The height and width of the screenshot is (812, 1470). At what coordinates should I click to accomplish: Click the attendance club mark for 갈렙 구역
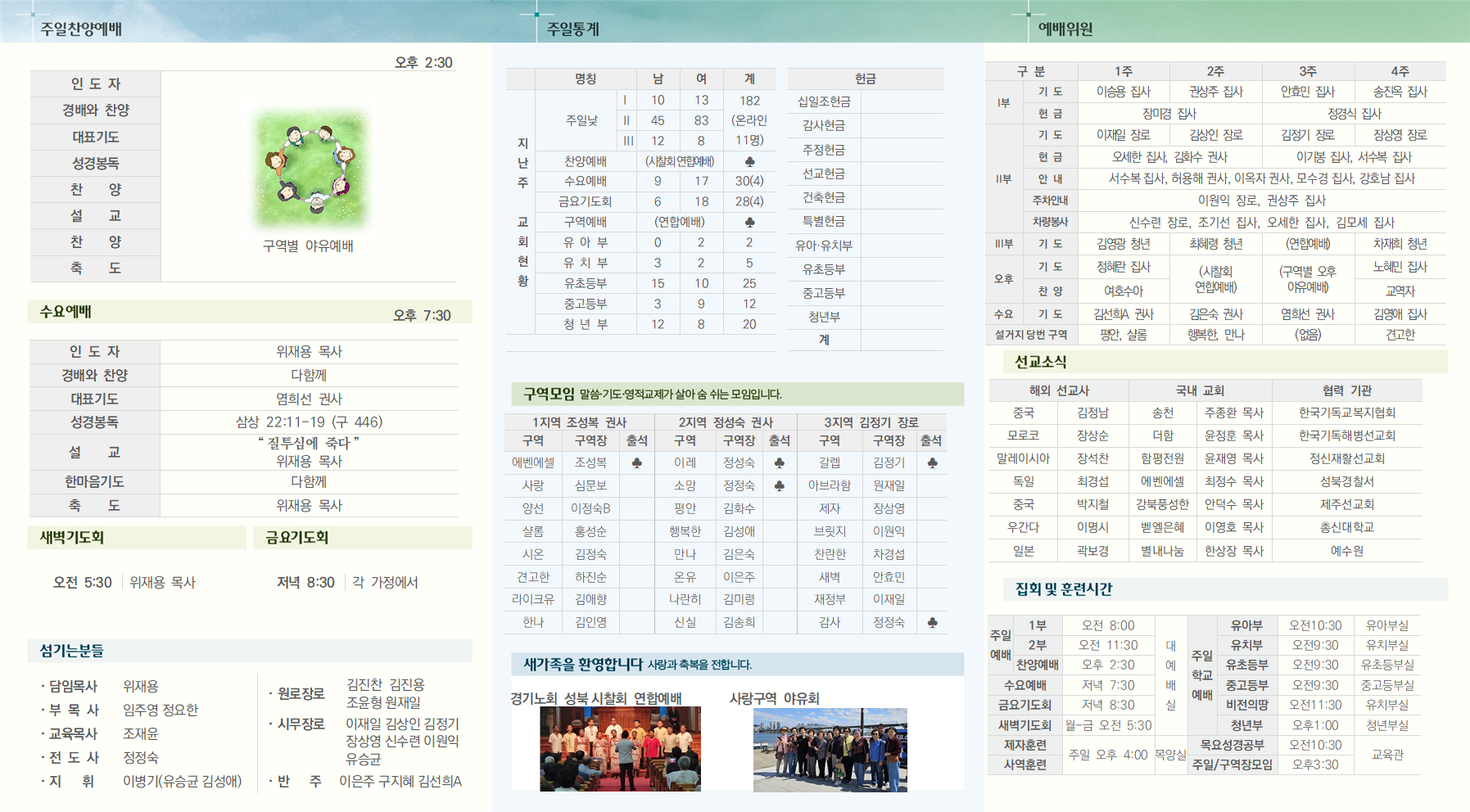pos(932,462)
